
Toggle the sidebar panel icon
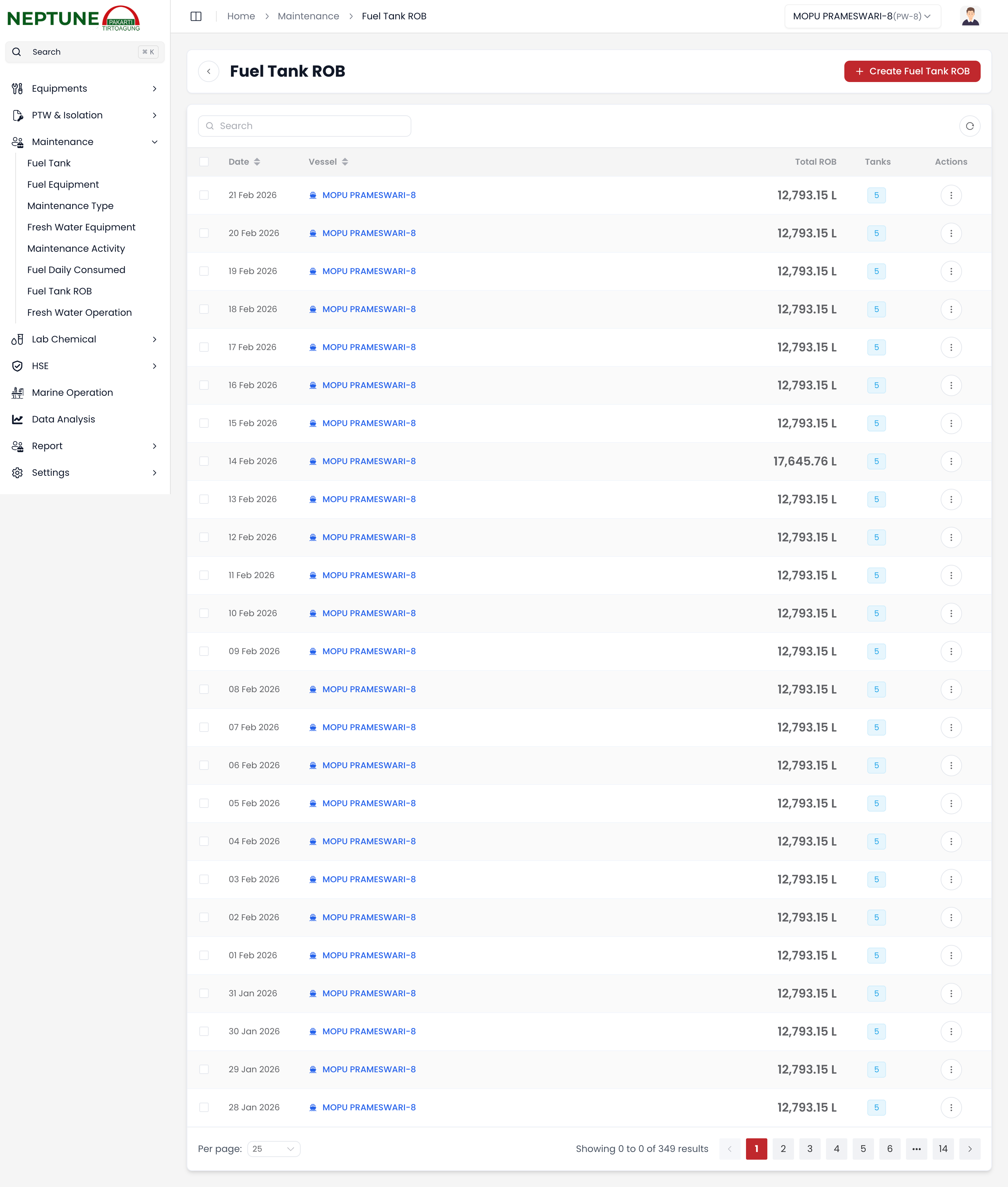pyautogui.click(x=196, y=16)
